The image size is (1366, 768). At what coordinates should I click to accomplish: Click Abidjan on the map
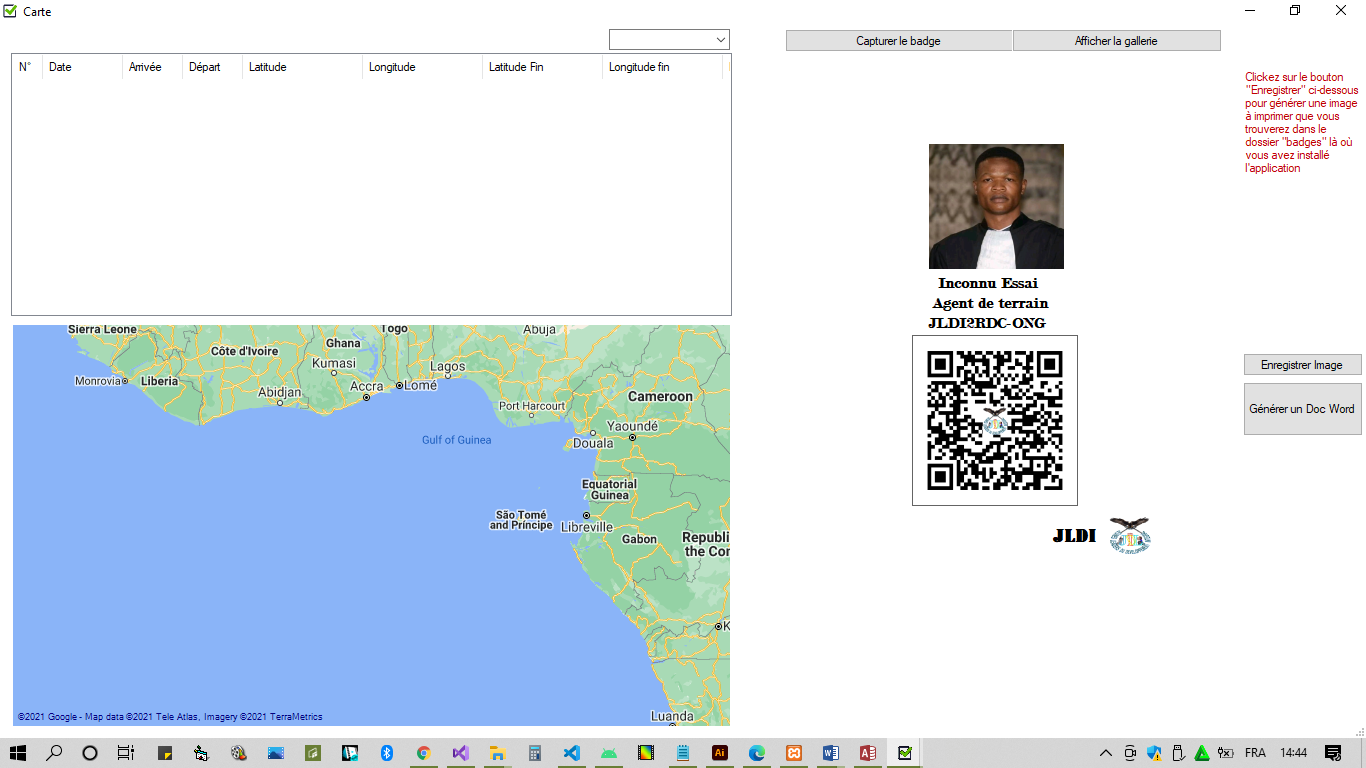point(279,393)
